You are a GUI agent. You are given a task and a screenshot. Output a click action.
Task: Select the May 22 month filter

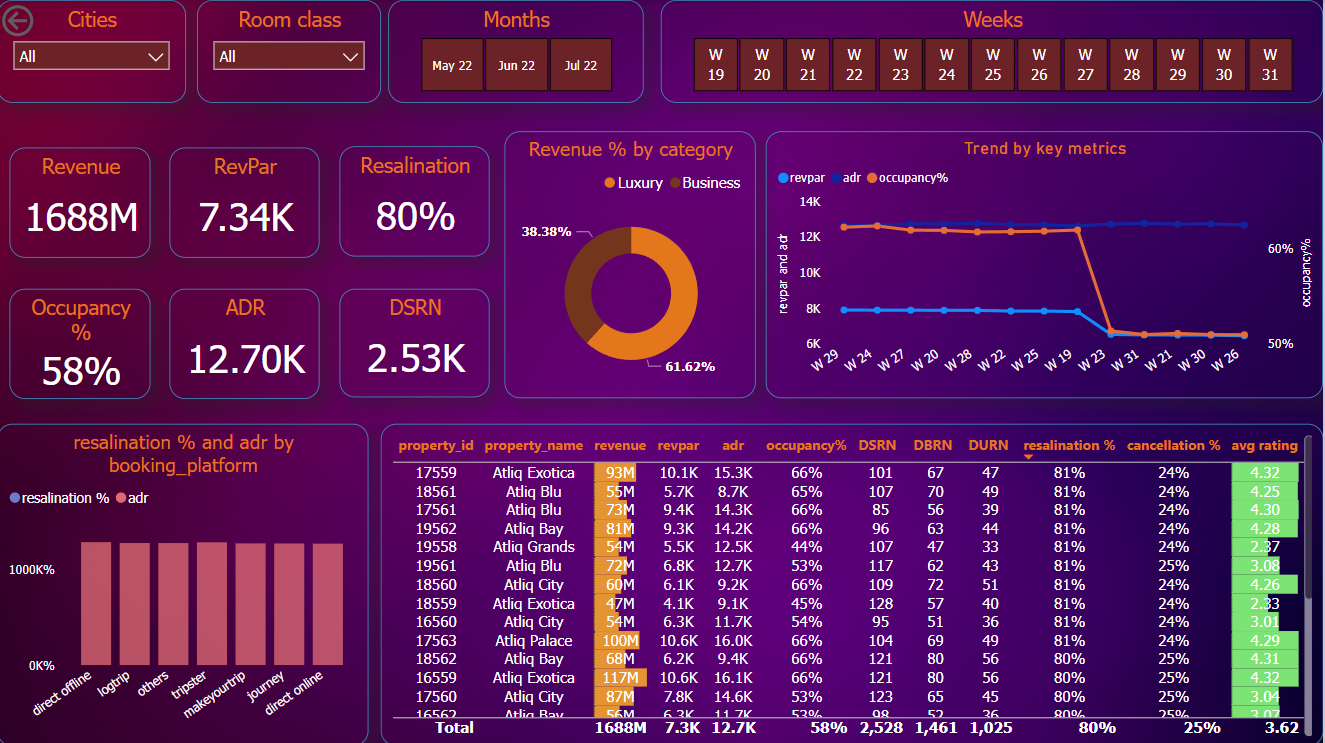[452, 66]
